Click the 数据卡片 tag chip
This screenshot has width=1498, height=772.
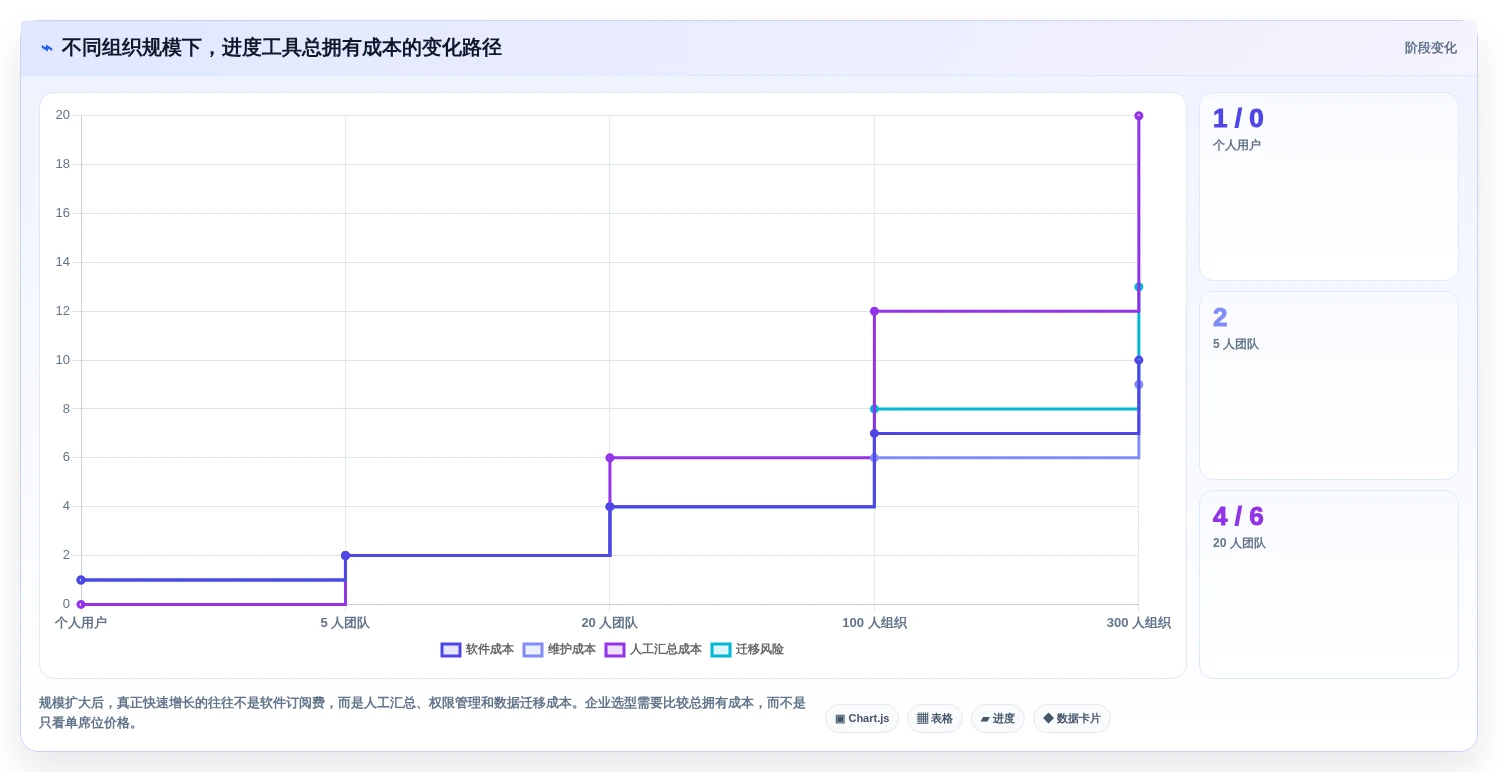coord(1072,719)
